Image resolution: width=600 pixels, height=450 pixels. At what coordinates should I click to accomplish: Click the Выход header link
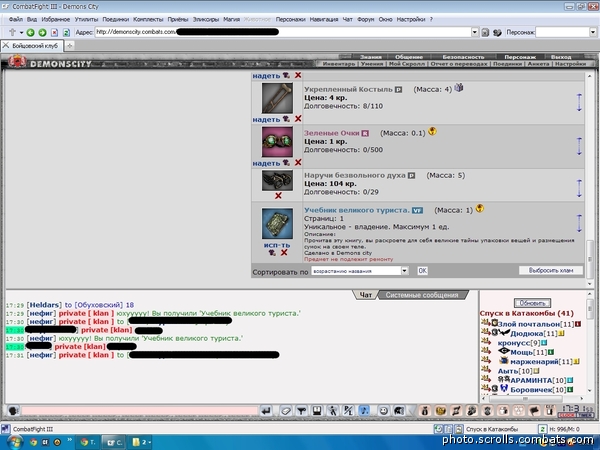coord(561,57)
